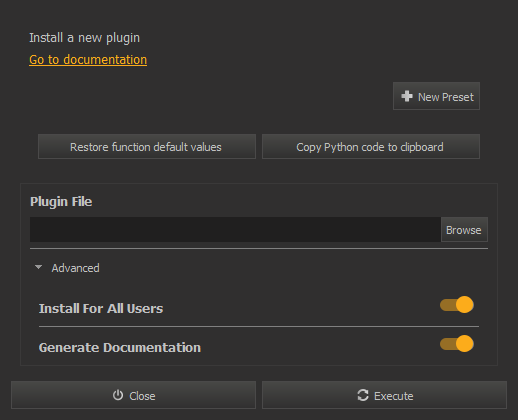Image resolution: width=518 pixels, height=420 pixels.
Task: Click the Install a new plugin description
Action: pos(84,38)
